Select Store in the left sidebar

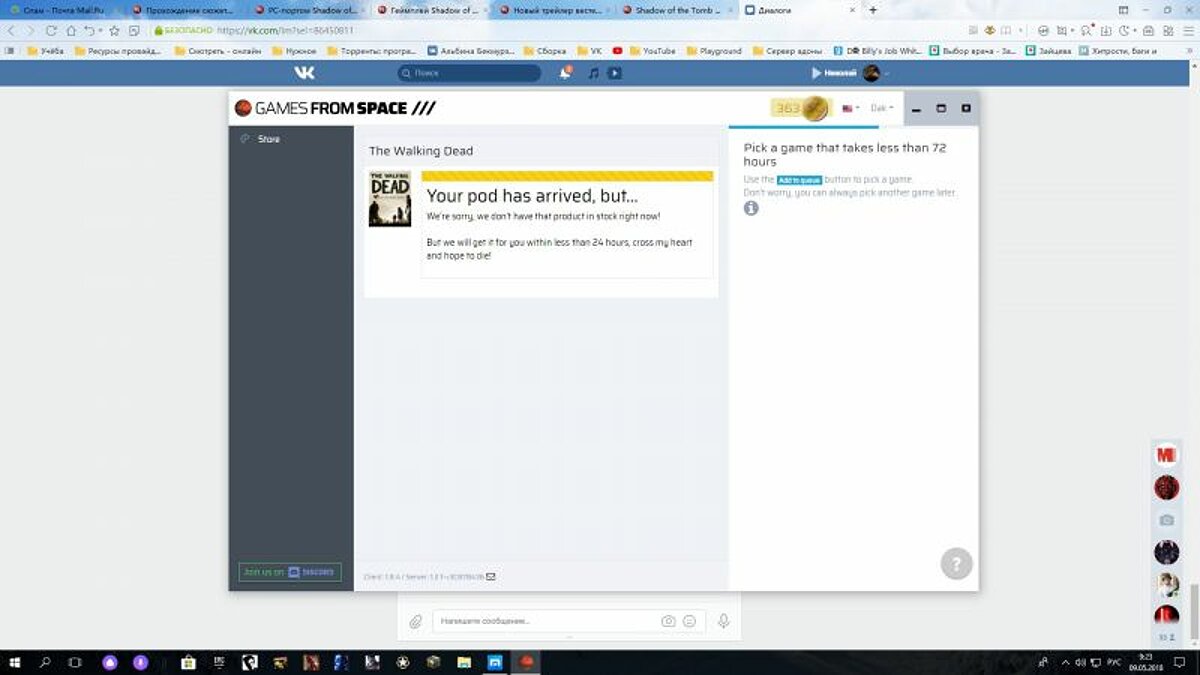tap(268, 139)
